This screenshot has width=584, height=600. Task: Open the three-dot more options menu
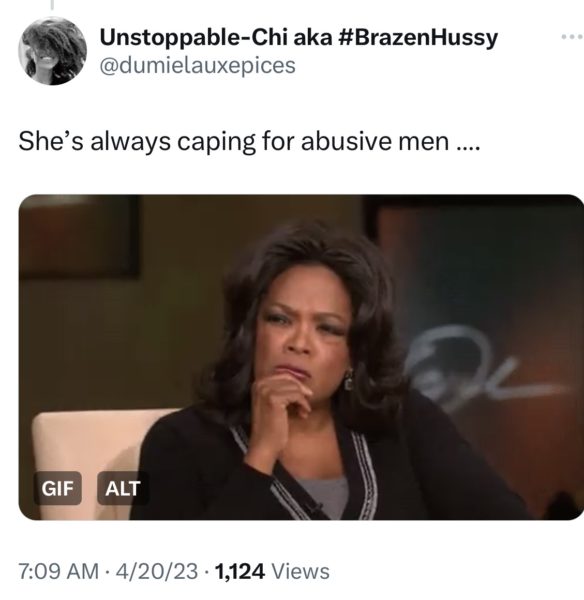point(573,37)
